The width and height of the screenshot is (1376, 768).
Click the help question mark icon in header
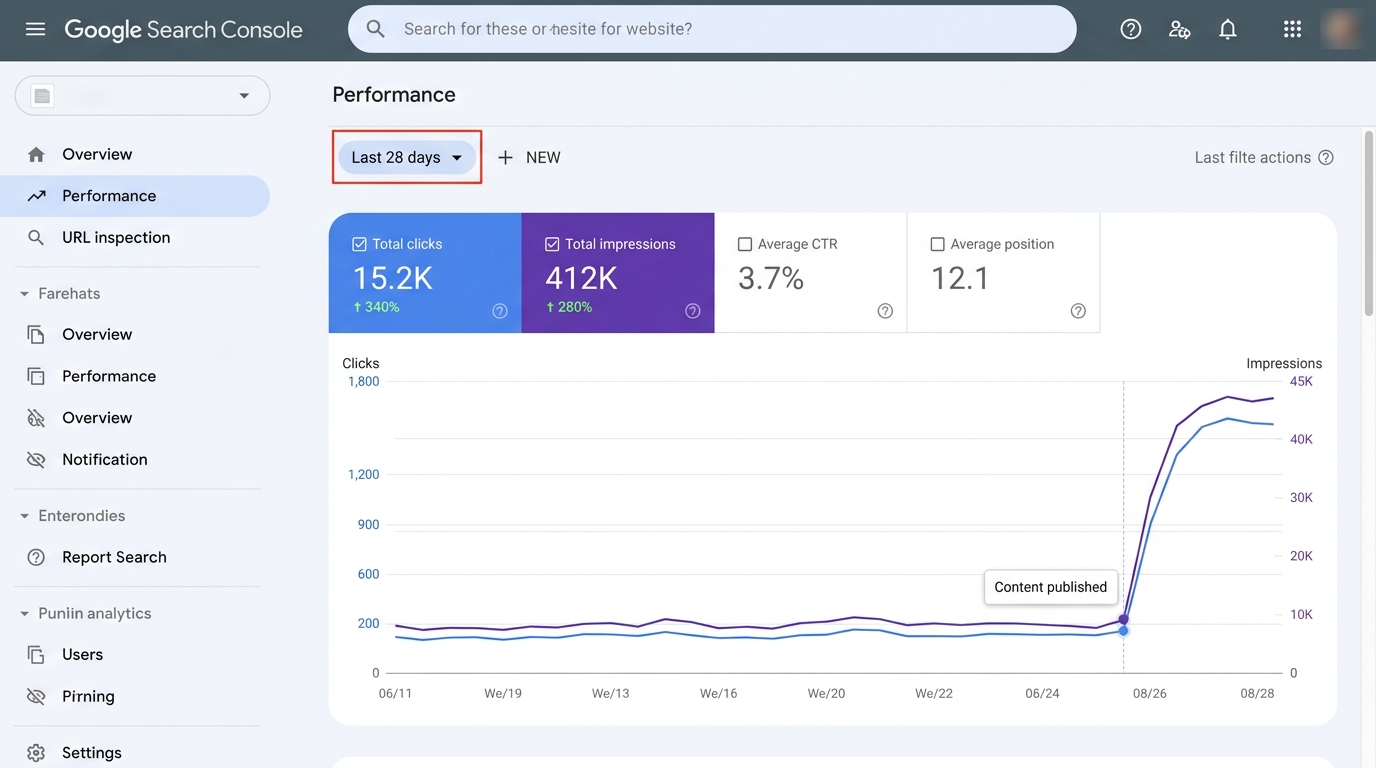(x=1130, y=29)
